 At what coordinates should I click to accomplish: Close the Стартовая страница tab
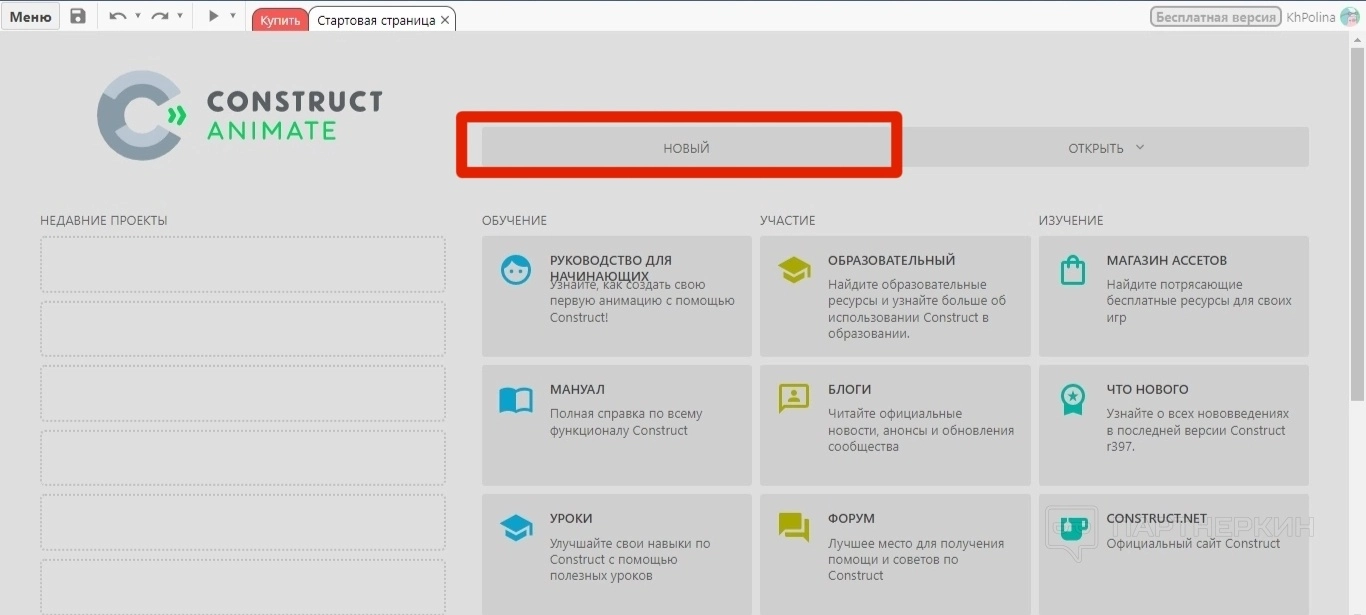445,20
